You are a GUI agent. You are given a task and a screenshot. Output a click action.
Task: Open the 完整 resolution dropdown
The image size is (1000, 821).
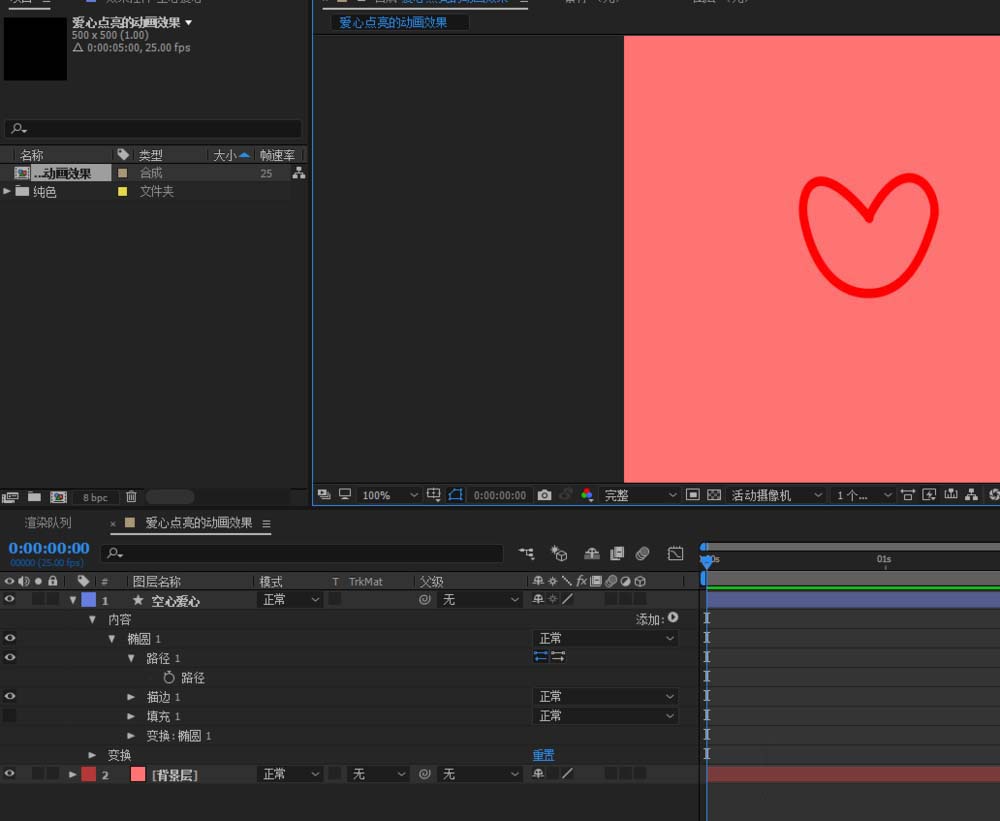(640, 495)
